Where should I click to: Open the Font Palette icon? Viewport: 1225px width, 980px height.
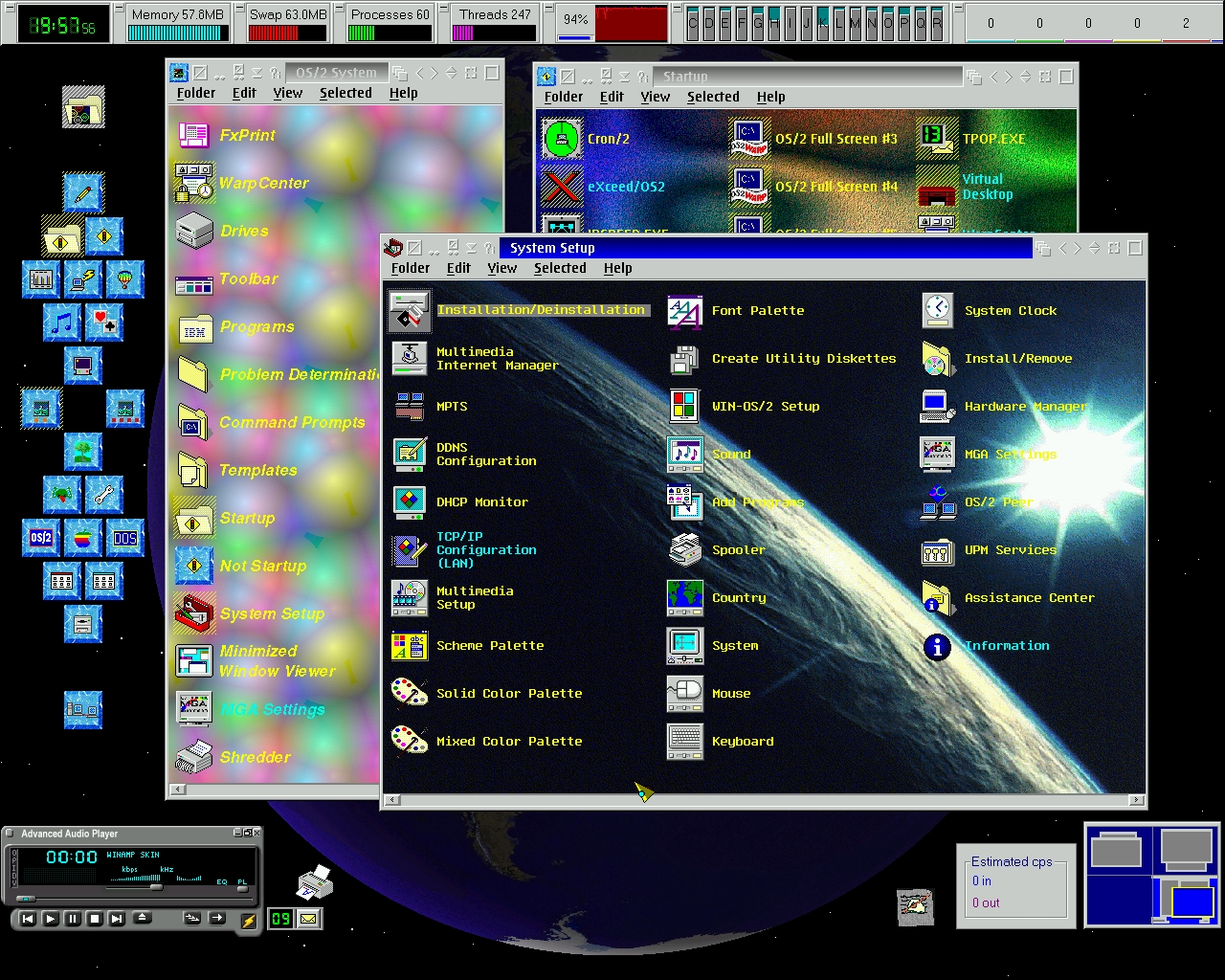(x=685, y=310)
